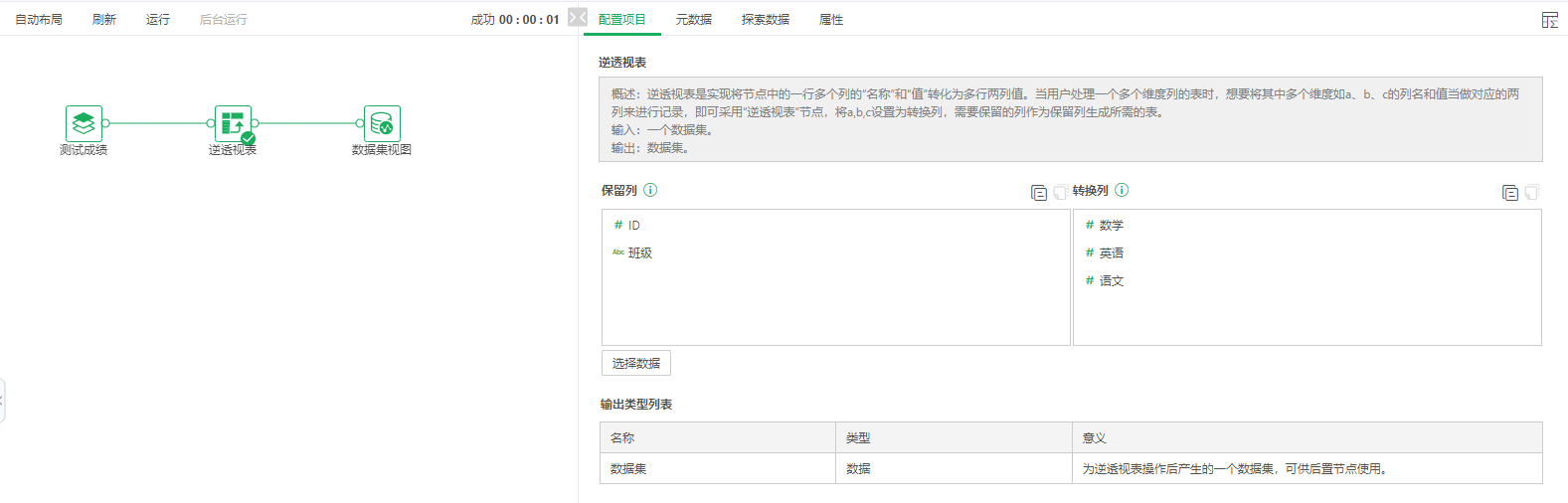Show info tooltip for 保留列
This screenshot has height=503, width=1568.
(x=650, y=190)
